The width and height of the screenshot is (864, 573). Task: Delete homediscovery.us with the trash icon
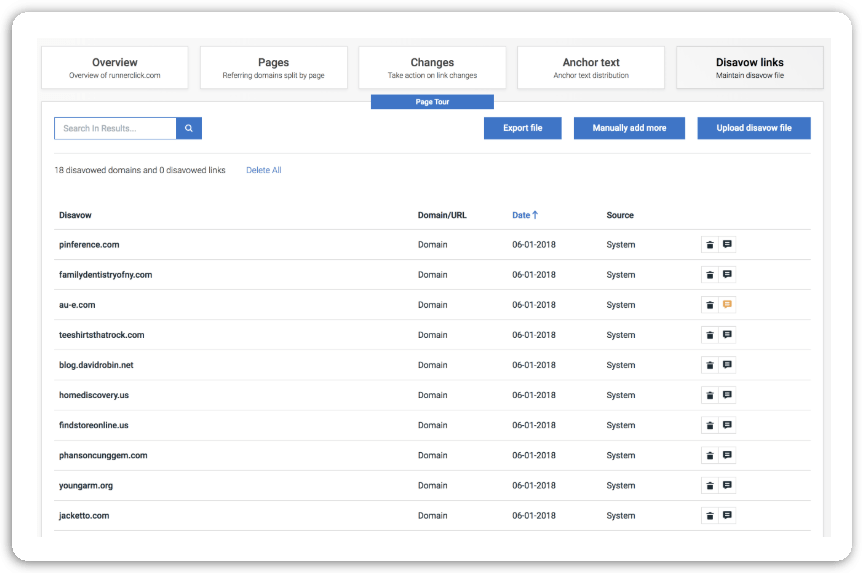click(x=710, y=395)
